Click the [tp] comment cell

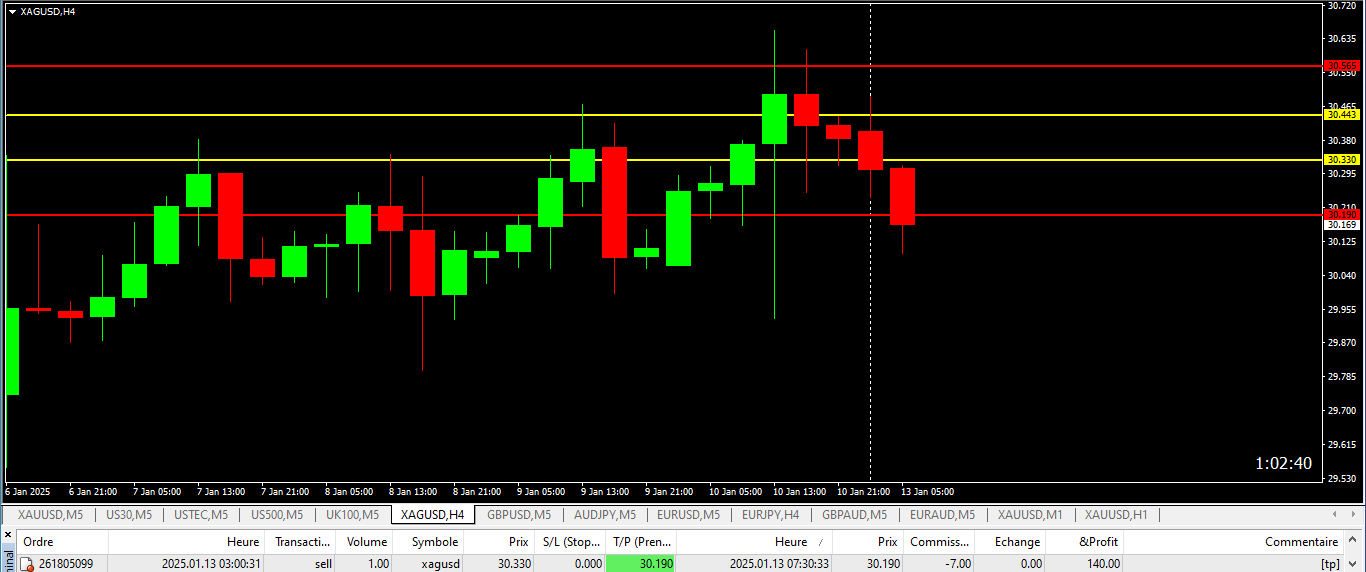pos(1329,564)
